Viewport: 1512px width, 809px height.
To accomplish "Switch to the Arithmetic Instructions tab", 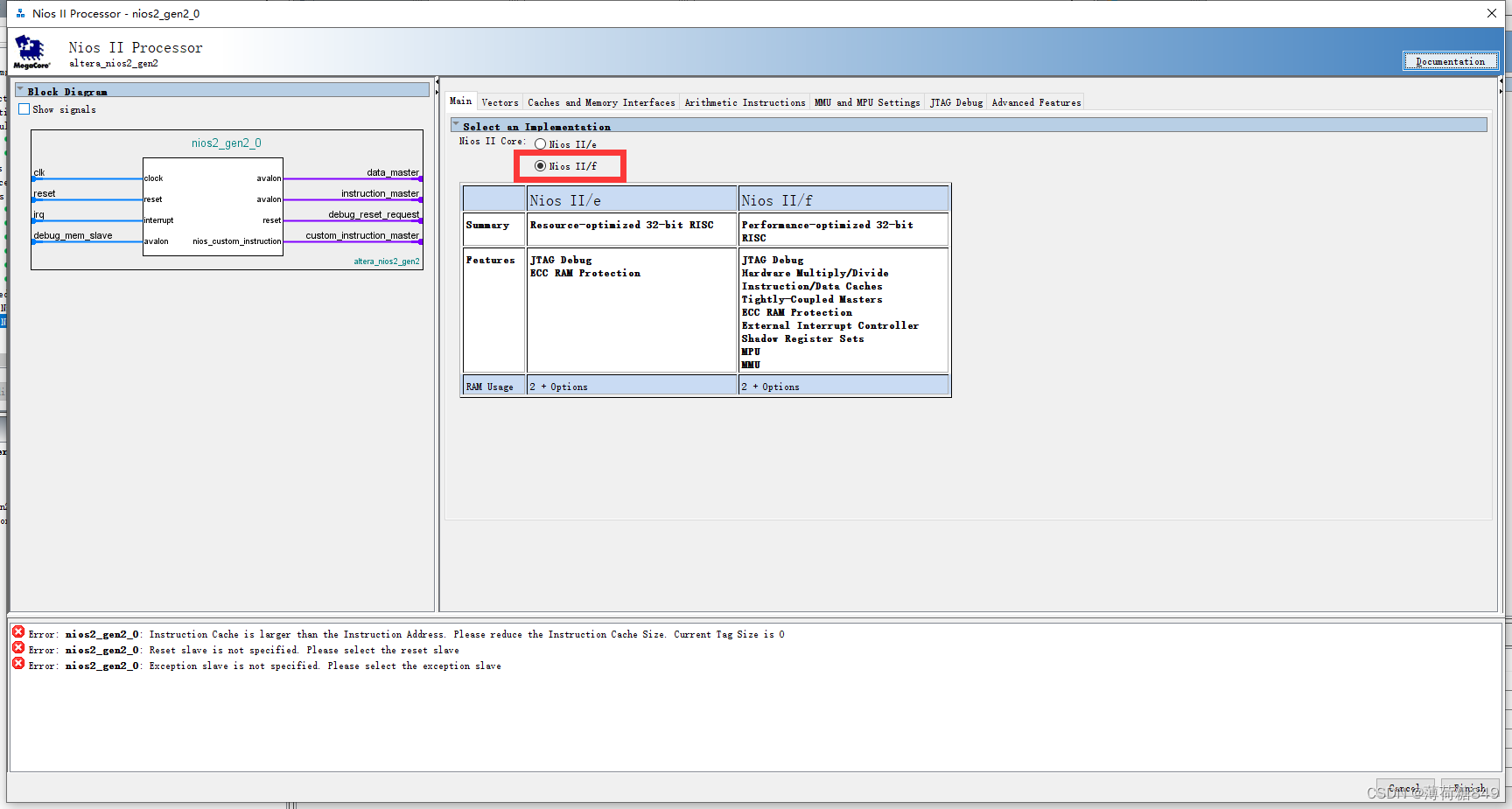I will (x=745, y=101).
